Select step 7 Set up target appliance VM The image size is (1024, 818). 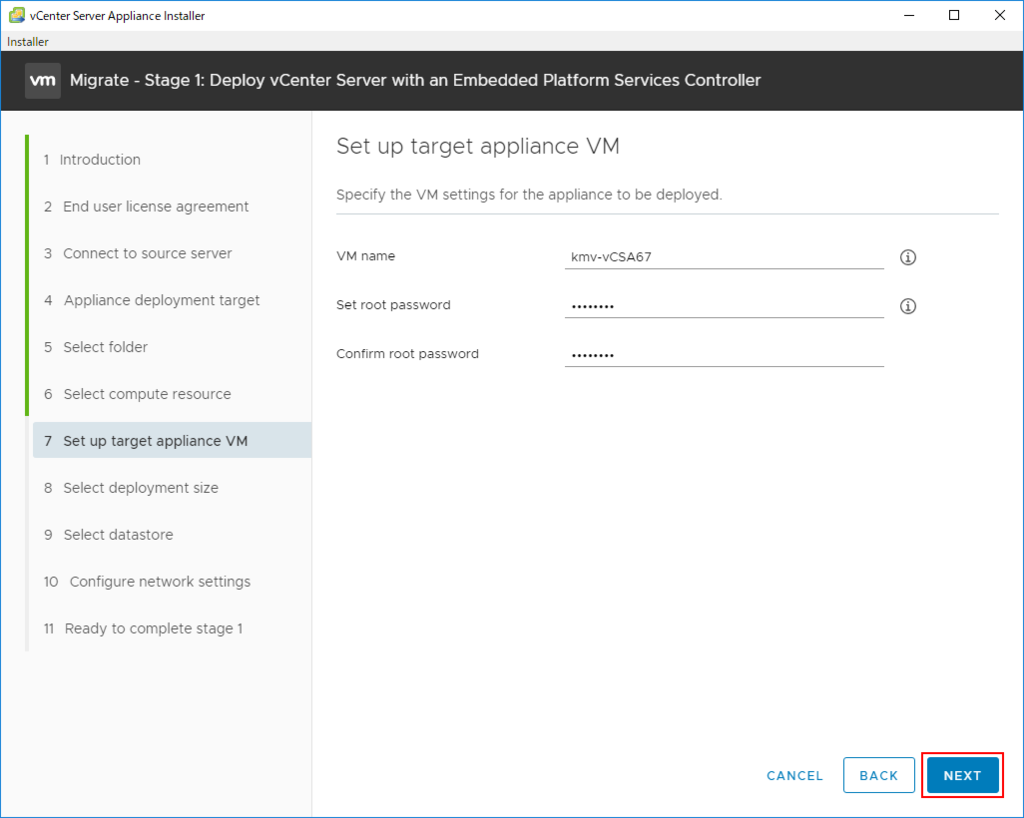pos(155,441)
